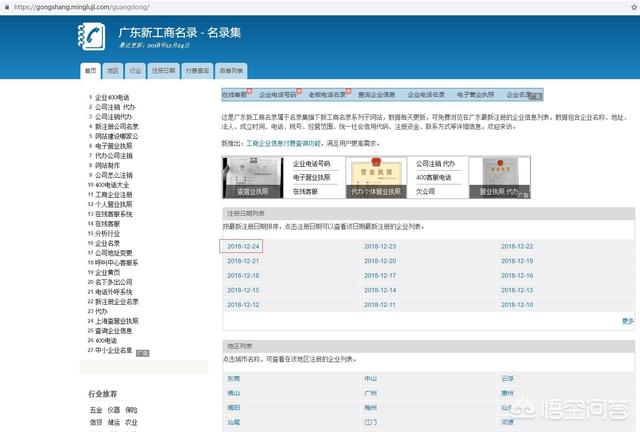Open the 2018-12-17 registration date list
The height and width of the screenshot is (432, 640).
[380, 276]
